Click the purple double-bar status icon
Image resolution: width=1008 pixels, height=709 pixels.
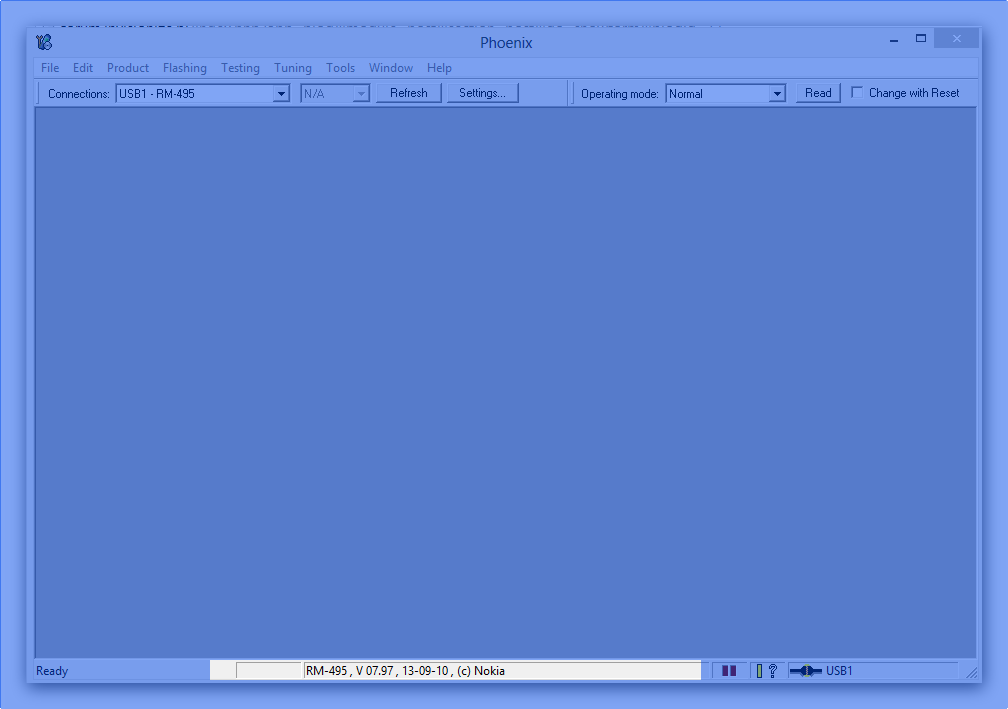(729, 671)
